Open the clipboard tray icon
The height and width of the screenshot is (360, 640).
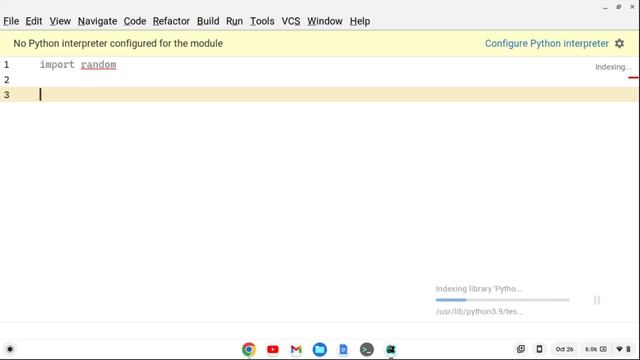point(521,349)
